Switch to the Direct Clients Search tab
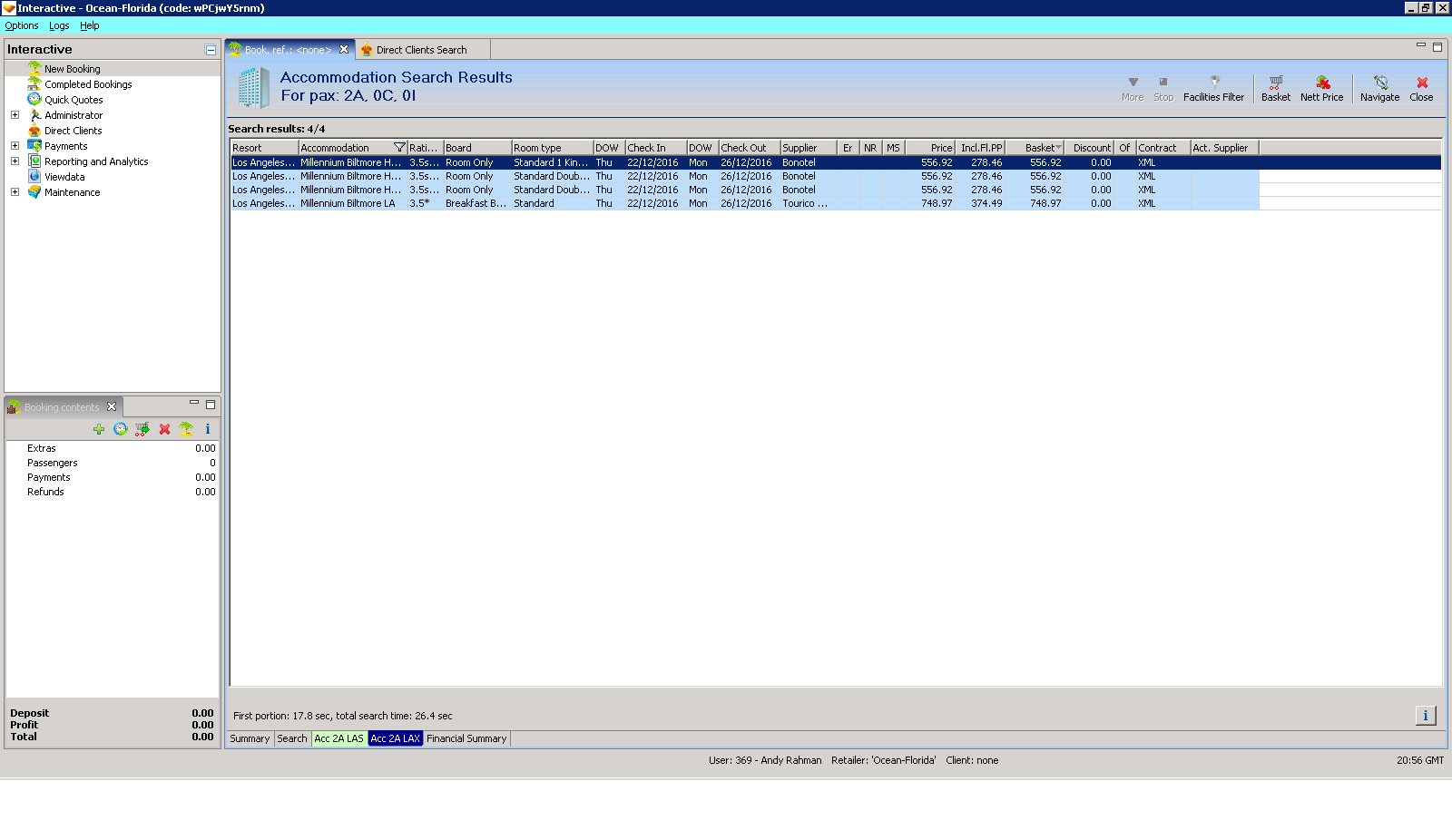The width and height of the screenshot is (1452, 840). coord(421,50)
